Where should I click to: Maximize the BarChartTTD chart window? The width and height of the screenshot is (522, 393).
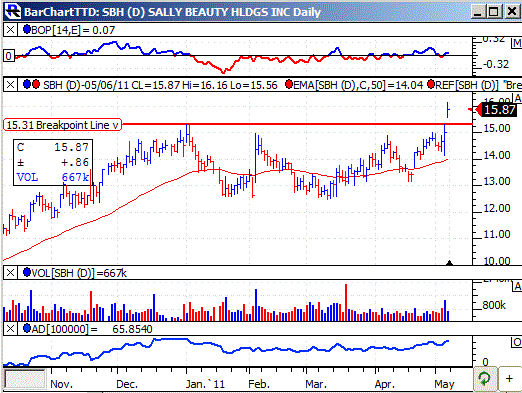[494, 12]
